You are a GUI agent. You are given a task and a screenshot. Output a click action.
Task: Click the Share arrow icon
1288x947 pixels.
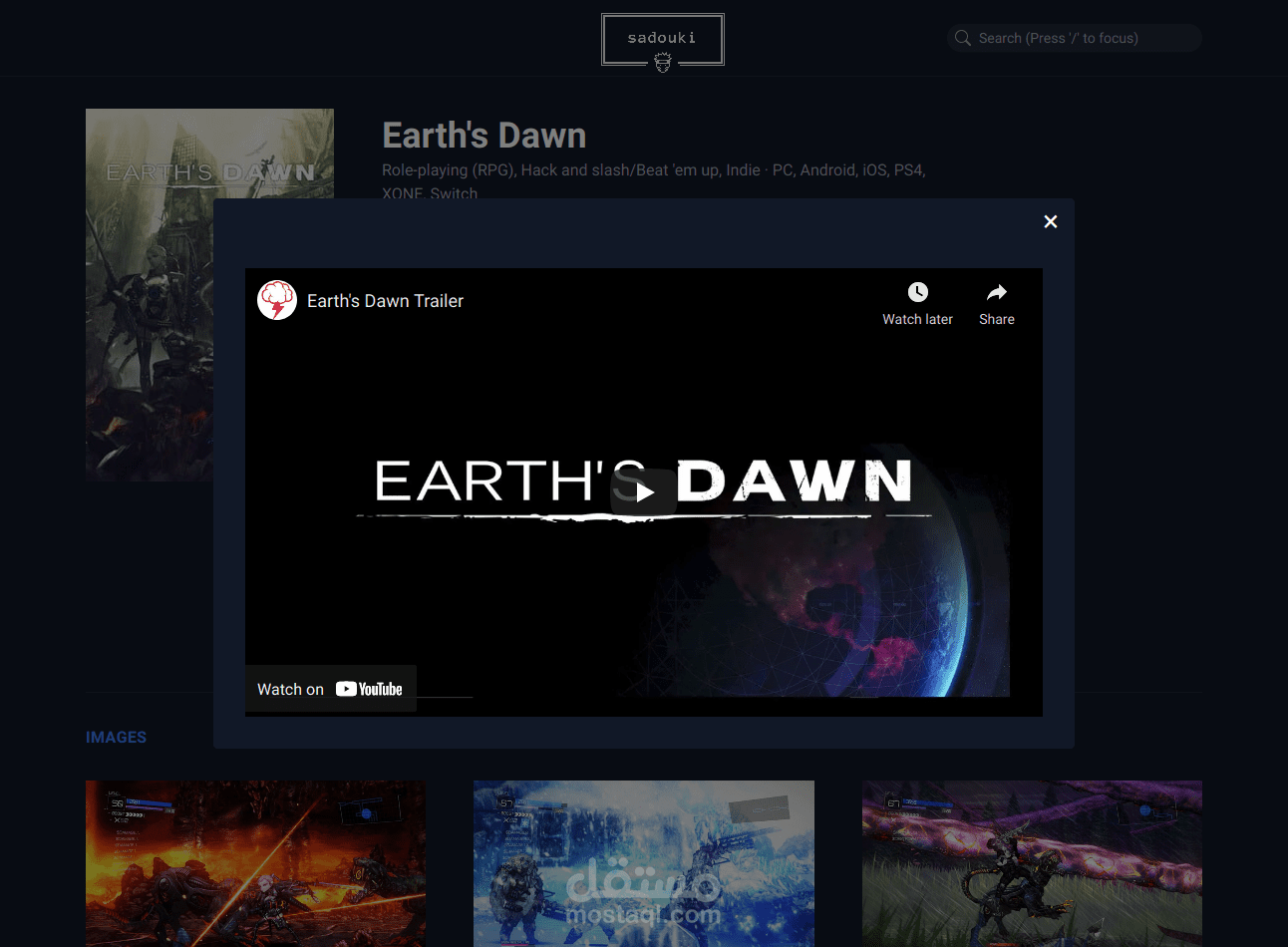coord(997,292)
